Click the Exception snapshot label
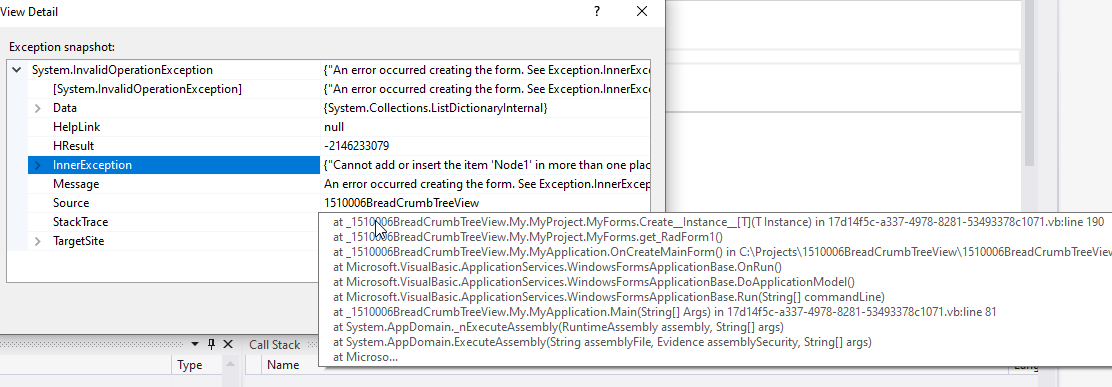Viewport: 1112px width, 387px height. point(62,47)
